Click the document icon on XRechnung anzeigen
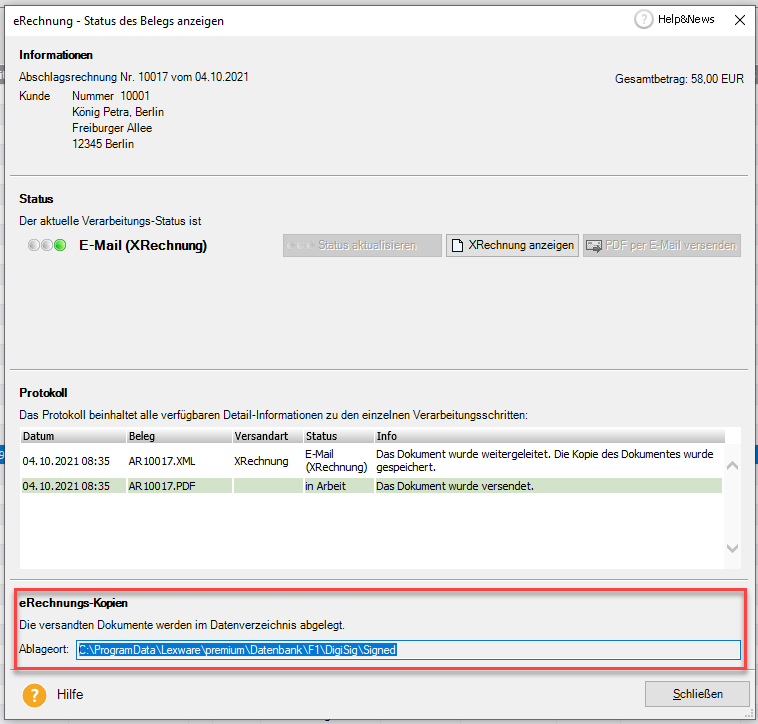The height and width of the screenshot is (724, 758). (x=457, y=246)
